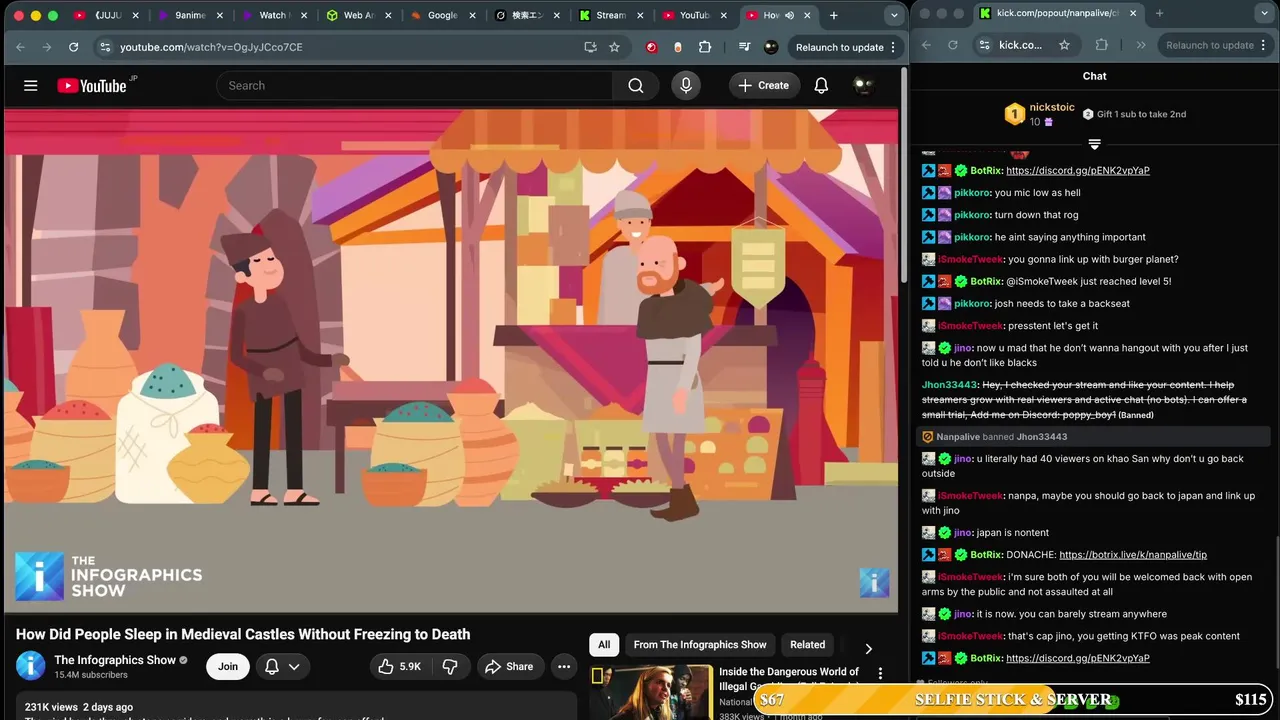Reload the YouTube page
The image size is (1280, 720).
(73, 47)
